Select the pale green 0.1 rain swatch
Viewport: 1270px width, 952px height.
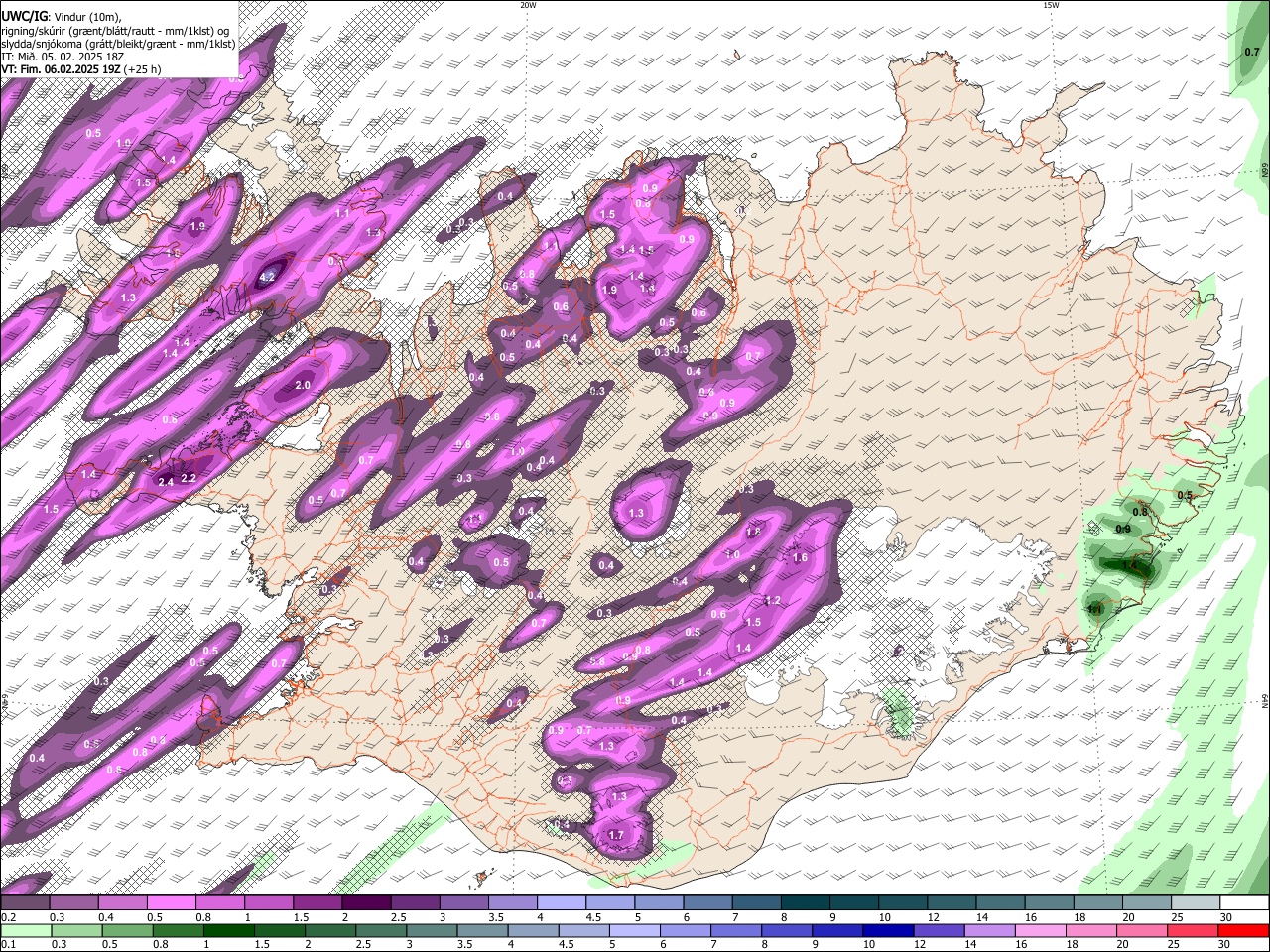tap(26, 930)
